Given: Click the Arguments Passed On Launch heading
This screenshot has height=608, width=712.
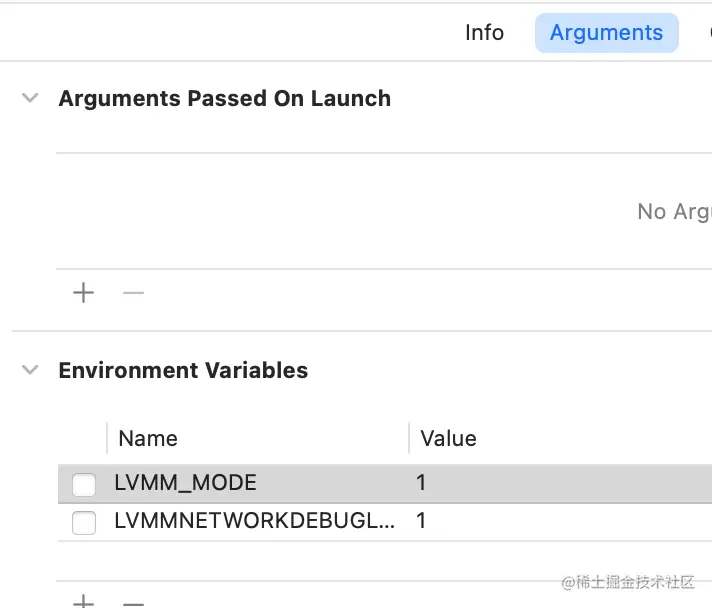Looking at the screenshot, I should 224,98.
